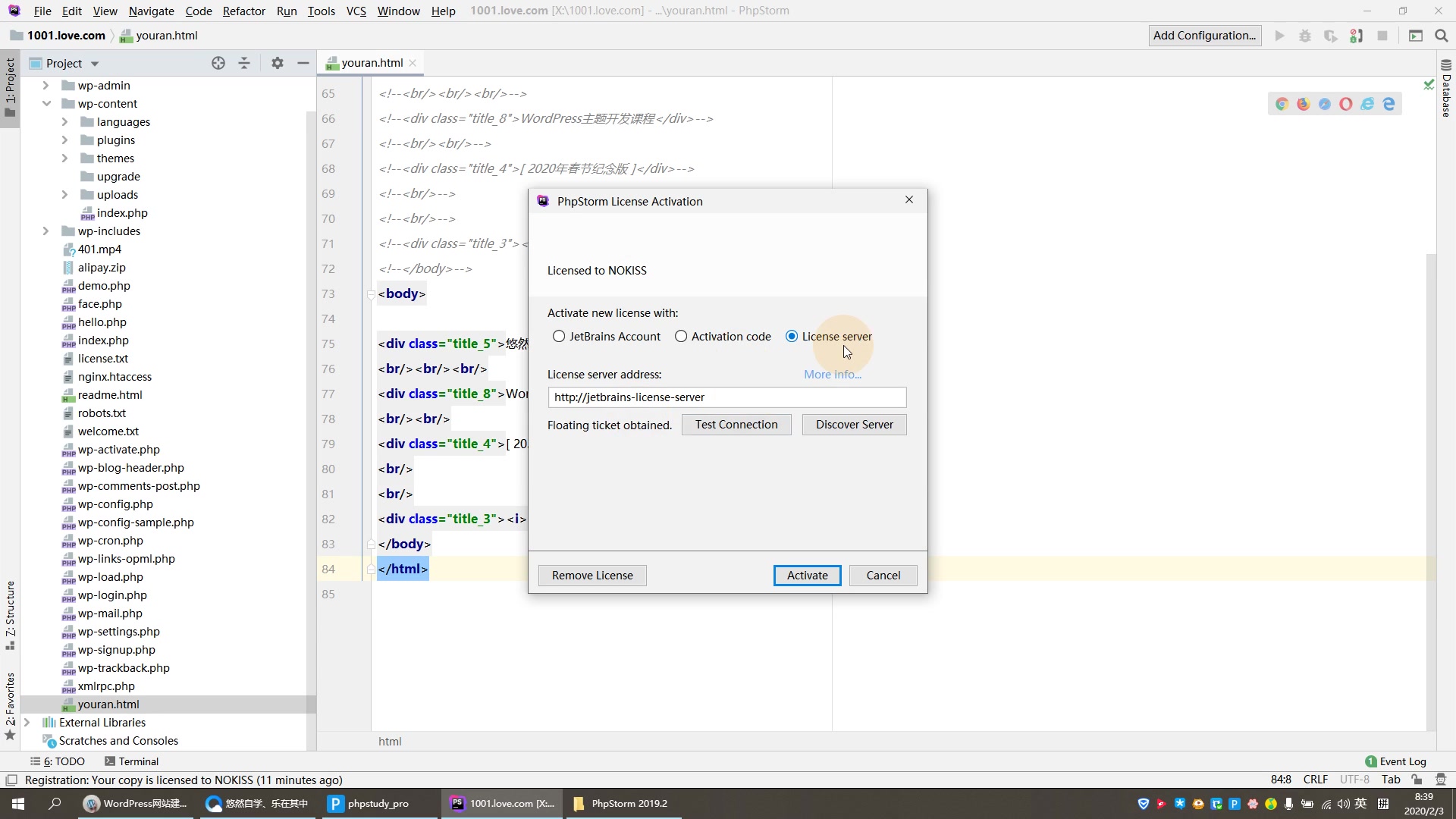Screen dimensions: 1456x819
Task: Click the License server address field
Action: point(727,397)
